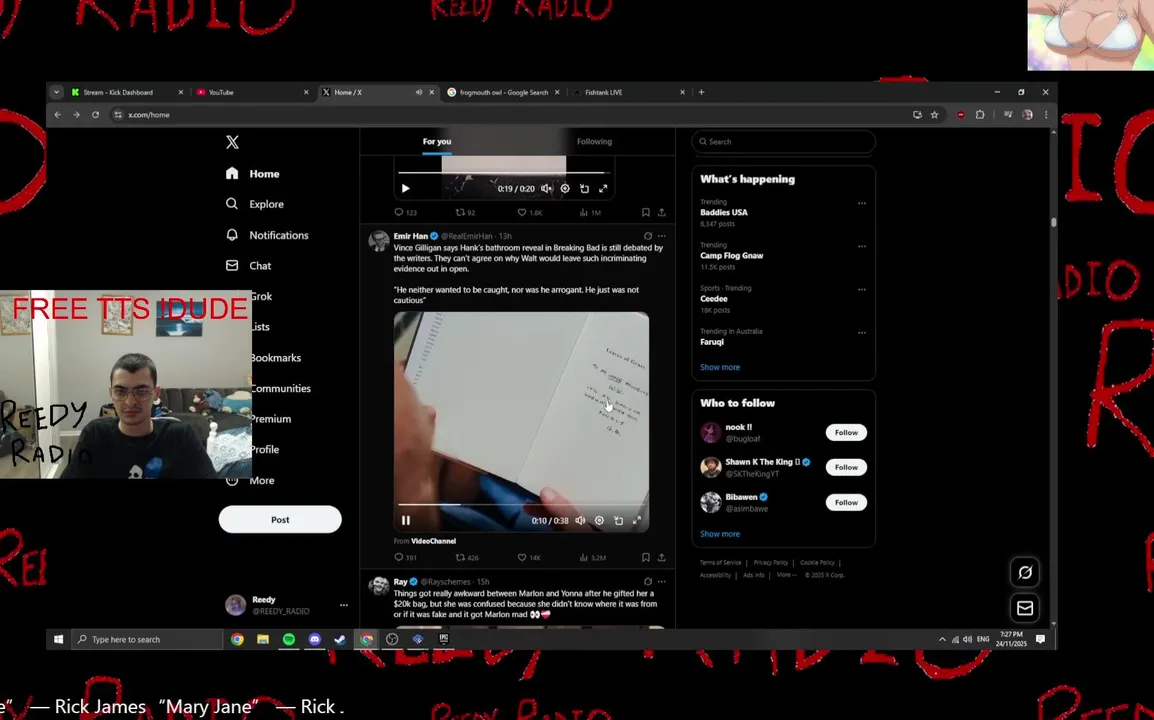Follow nook !!
This screenshot has width=1154, height=720.
[846, 432]
